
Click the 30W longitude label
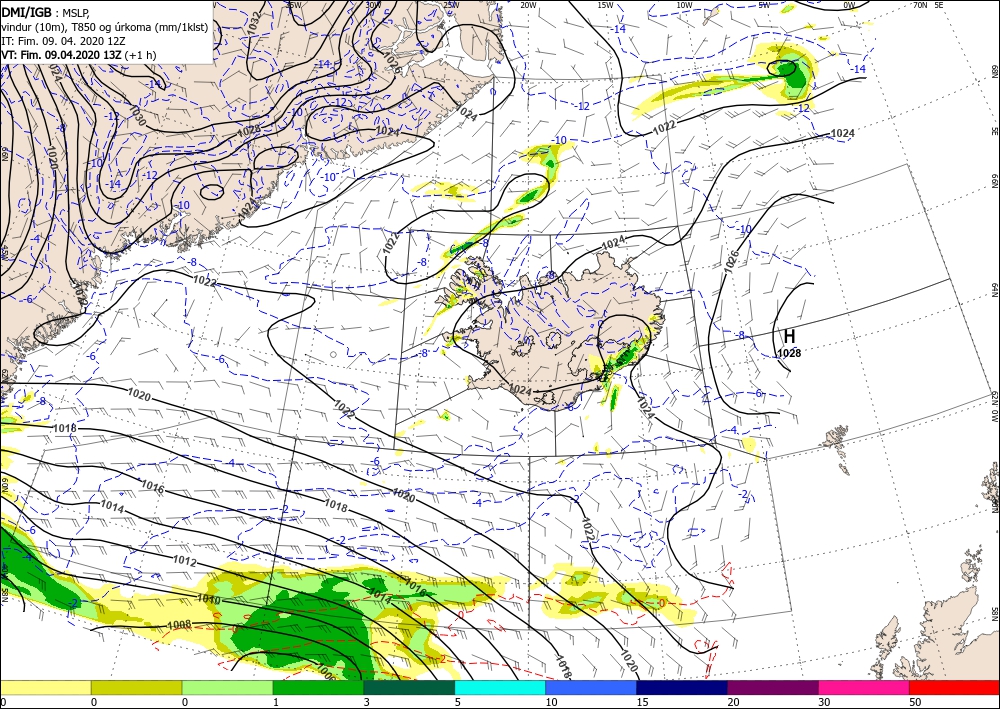pyautogui.click(x=374, y=5)
